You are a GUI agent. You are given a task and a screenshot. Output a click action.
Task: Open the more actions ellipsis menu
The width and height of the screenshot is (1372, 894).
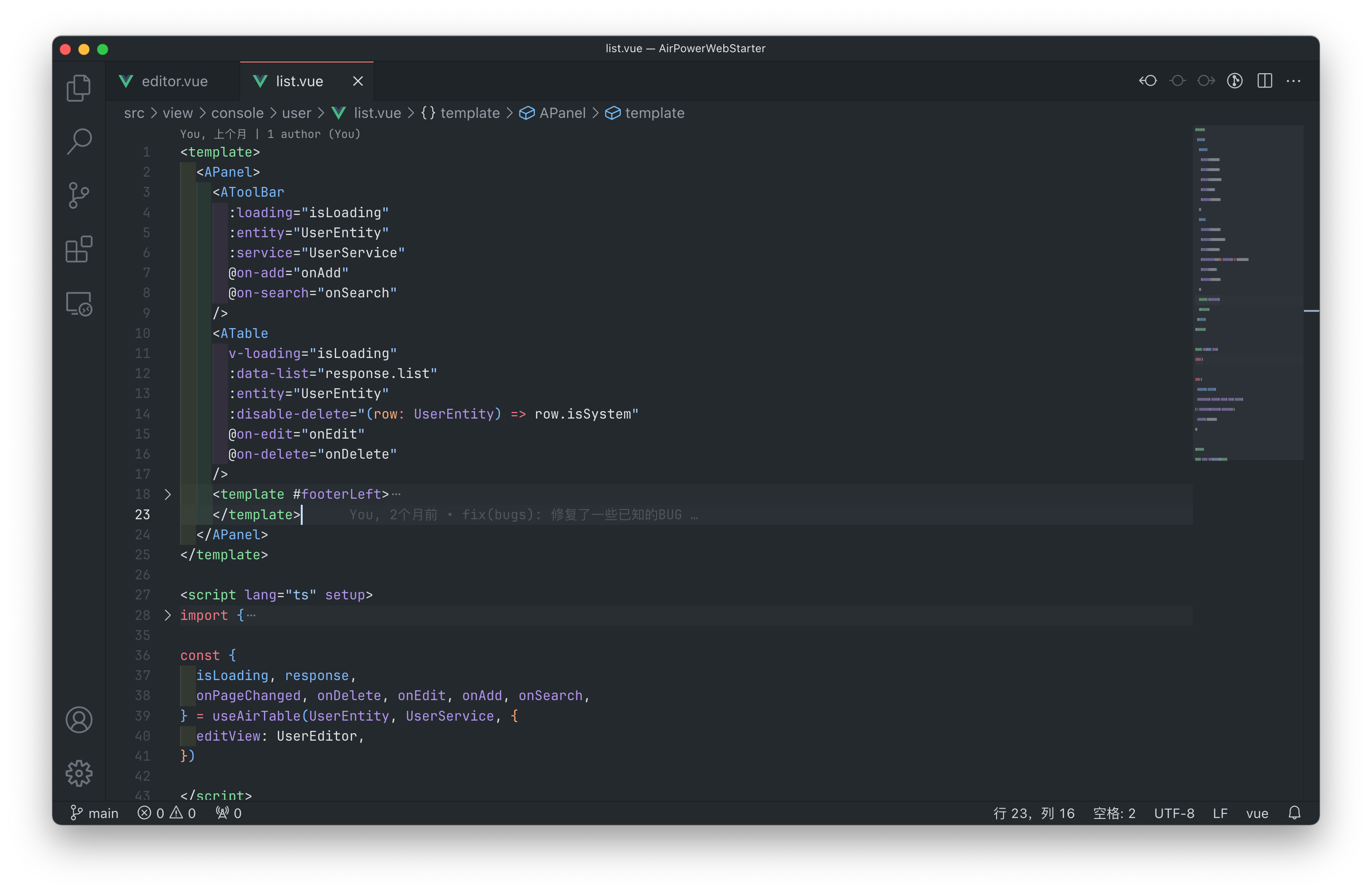1294,81
